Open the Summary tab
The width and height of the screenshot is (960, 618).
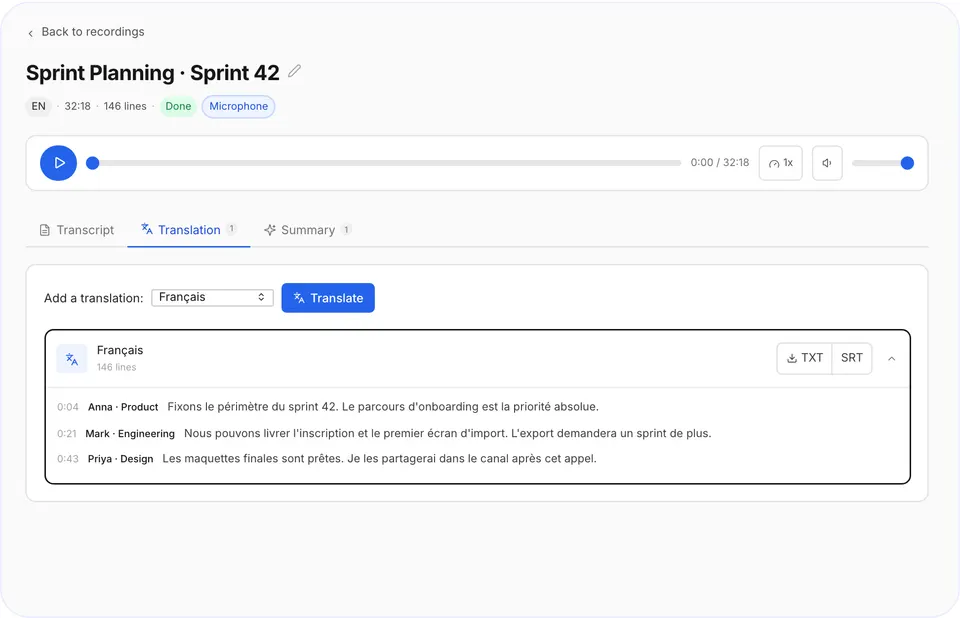pyautogui.click(x=307, y=230)
